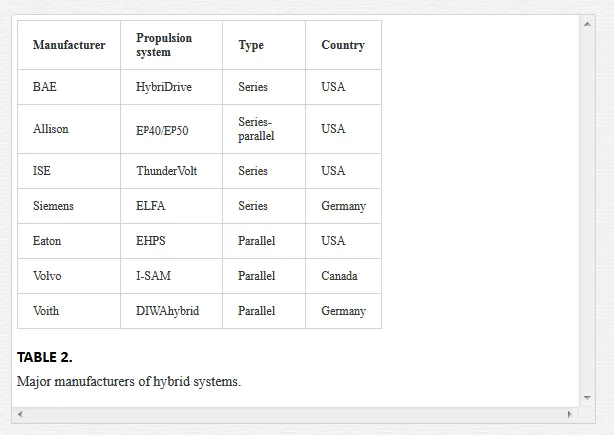Viewport: 614px width, 435px height.
Task: Click the horizontal scrollbar left arrow
Action: pos(20,414)
